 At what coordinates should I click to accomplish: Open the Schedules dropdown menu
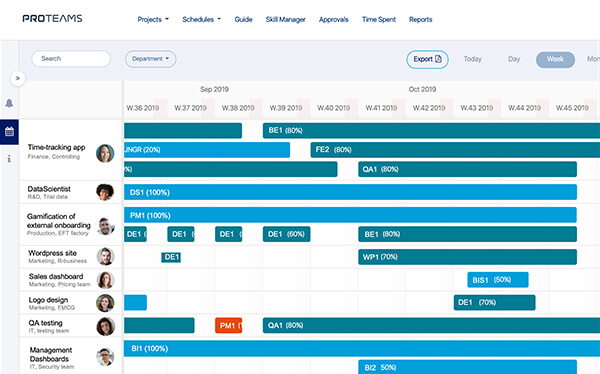202,20
